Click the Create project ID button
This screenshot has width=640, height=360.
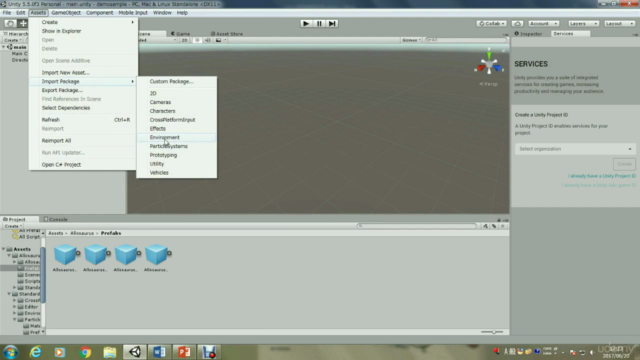[624, 164]
